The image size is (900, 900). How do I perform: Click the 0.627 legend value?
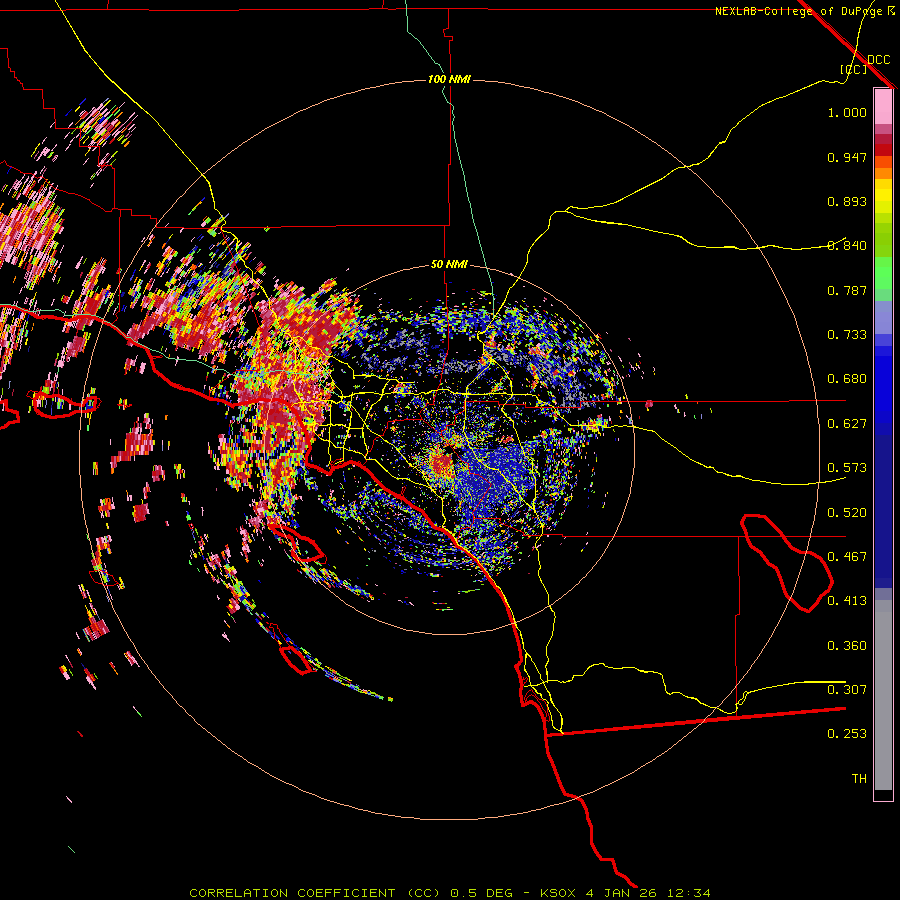point(847,424)
